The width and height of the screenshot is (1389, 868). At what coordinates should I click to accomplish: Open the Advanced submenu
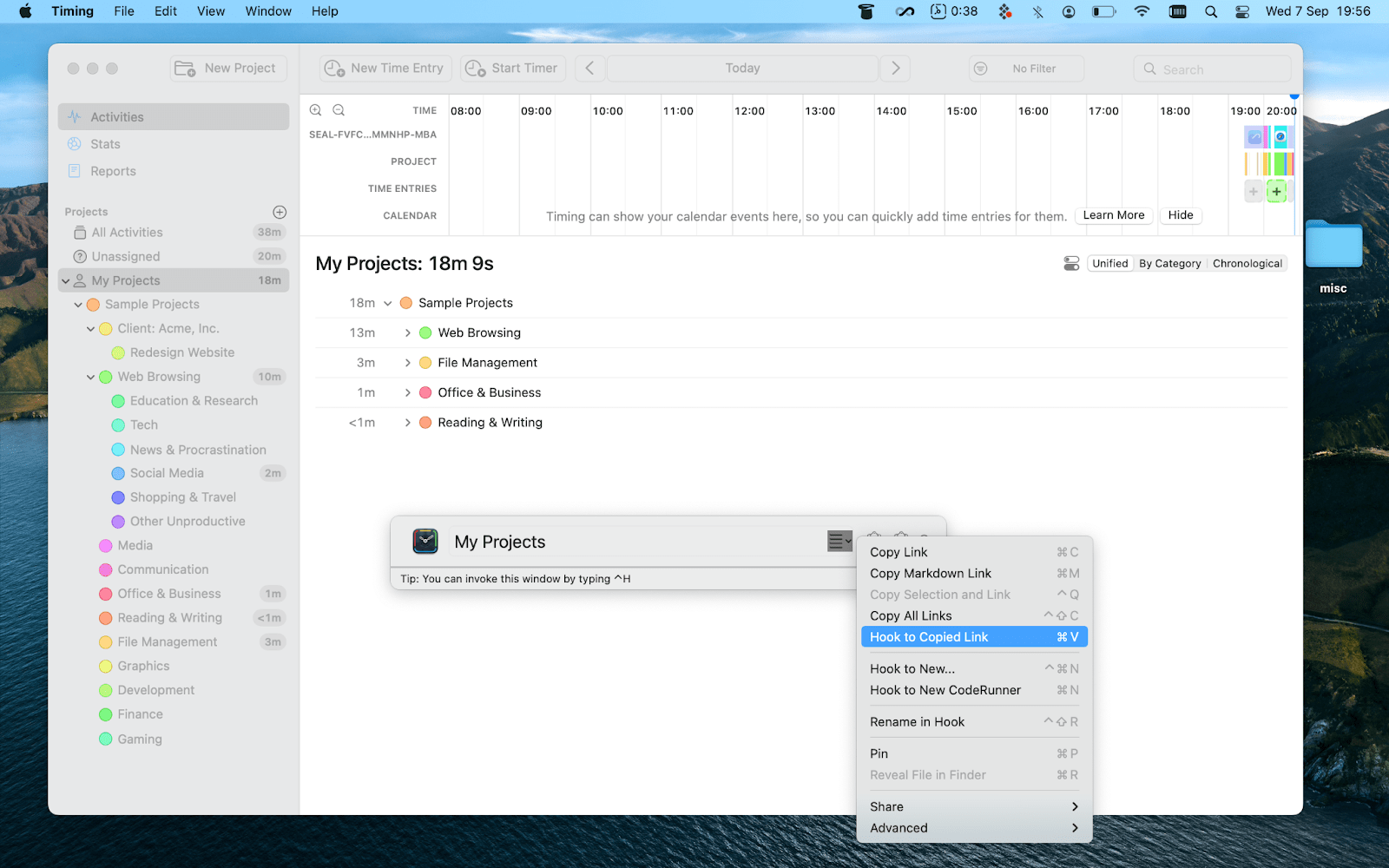(974, 828)
